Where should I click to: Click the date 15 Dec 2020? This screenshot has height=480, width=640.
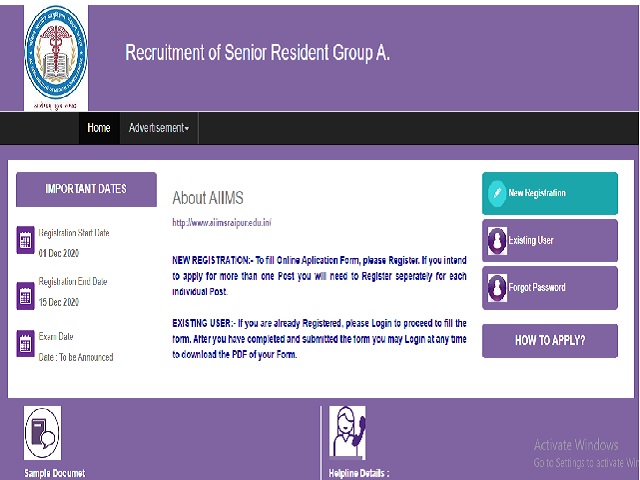coord(59,302)
